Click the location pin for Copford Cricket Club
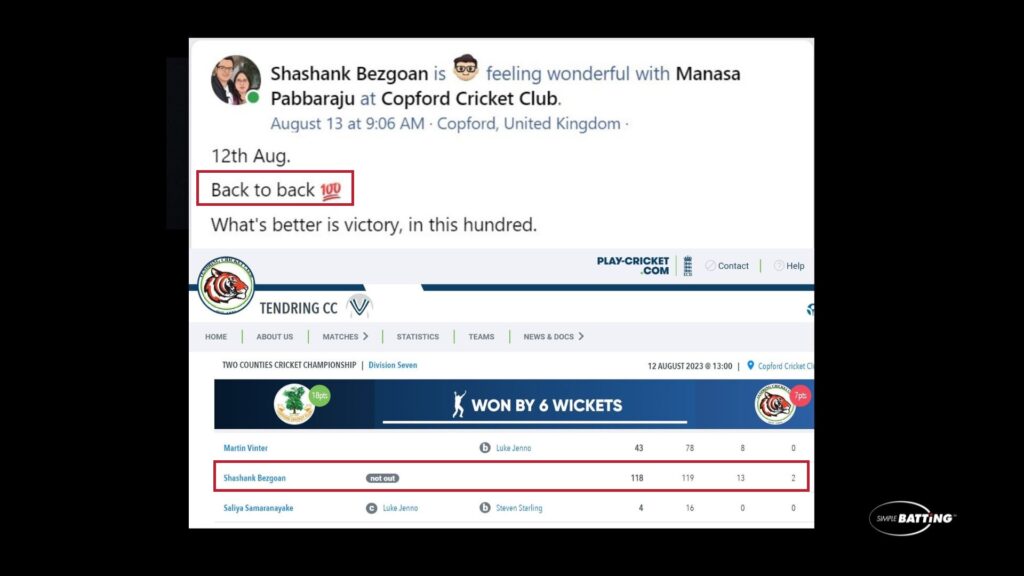The image size is (1024, 576). [750, 366]
